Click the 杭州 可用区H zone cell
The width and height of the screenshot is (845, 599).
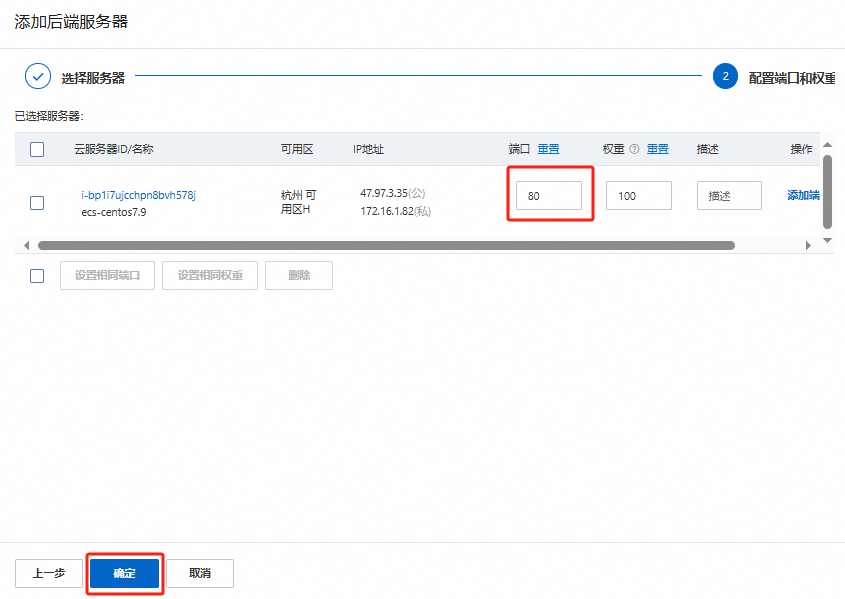coord(298,202)
